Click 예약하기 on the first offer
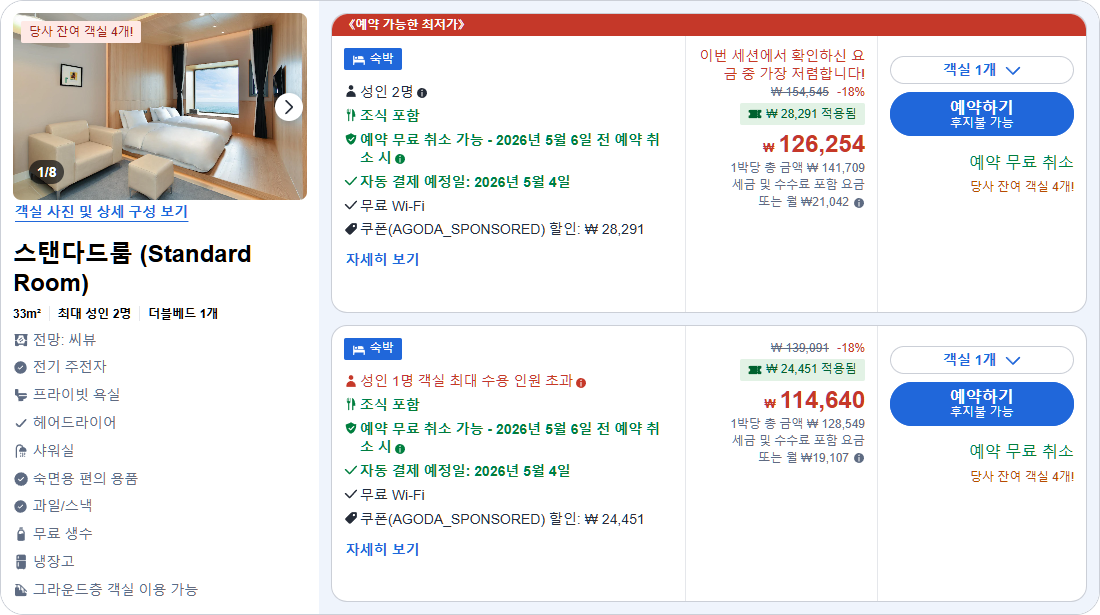 (982, 113)
